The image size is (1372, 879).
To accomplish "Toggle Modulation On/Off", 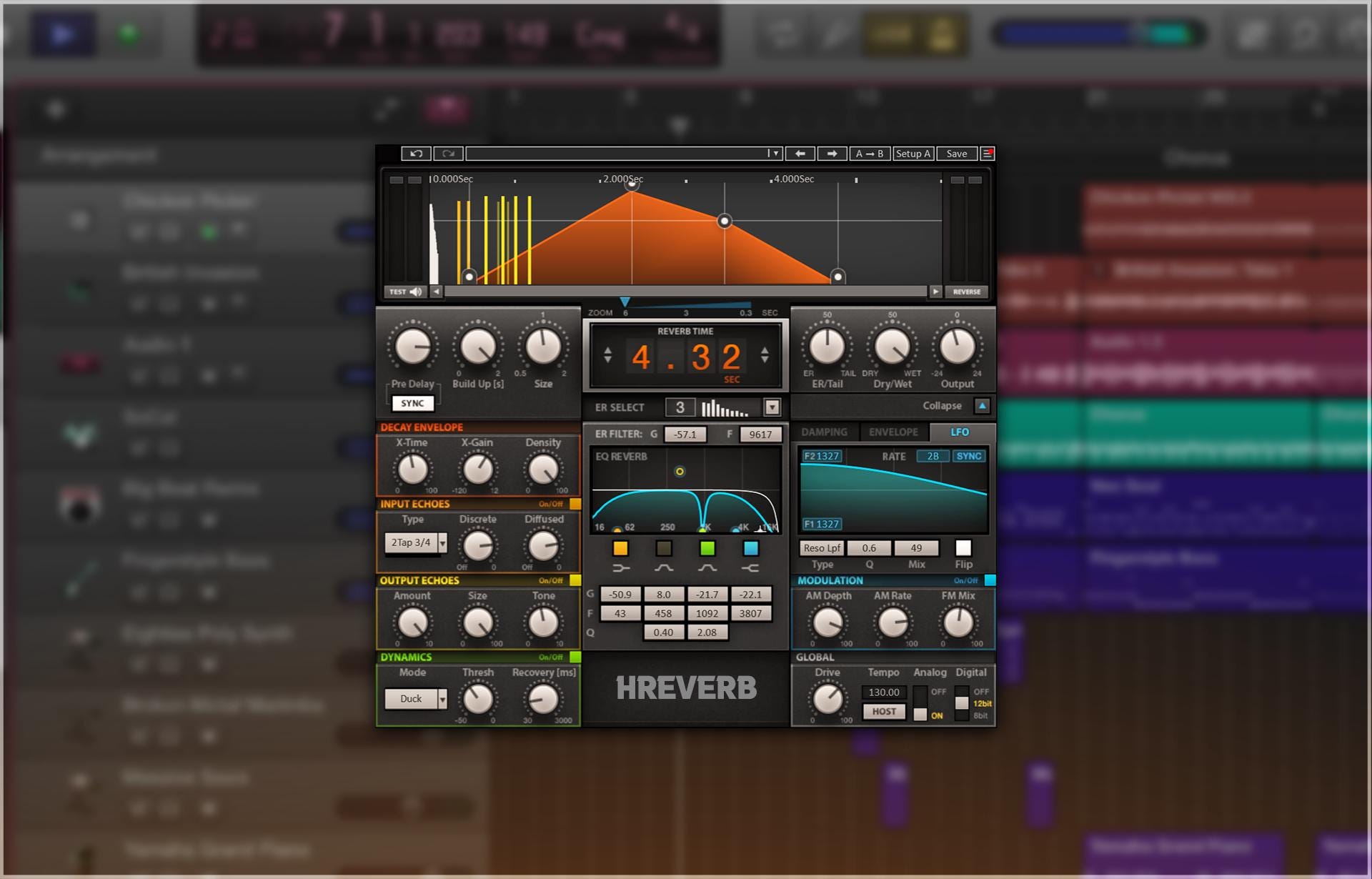I will [990, 580].
